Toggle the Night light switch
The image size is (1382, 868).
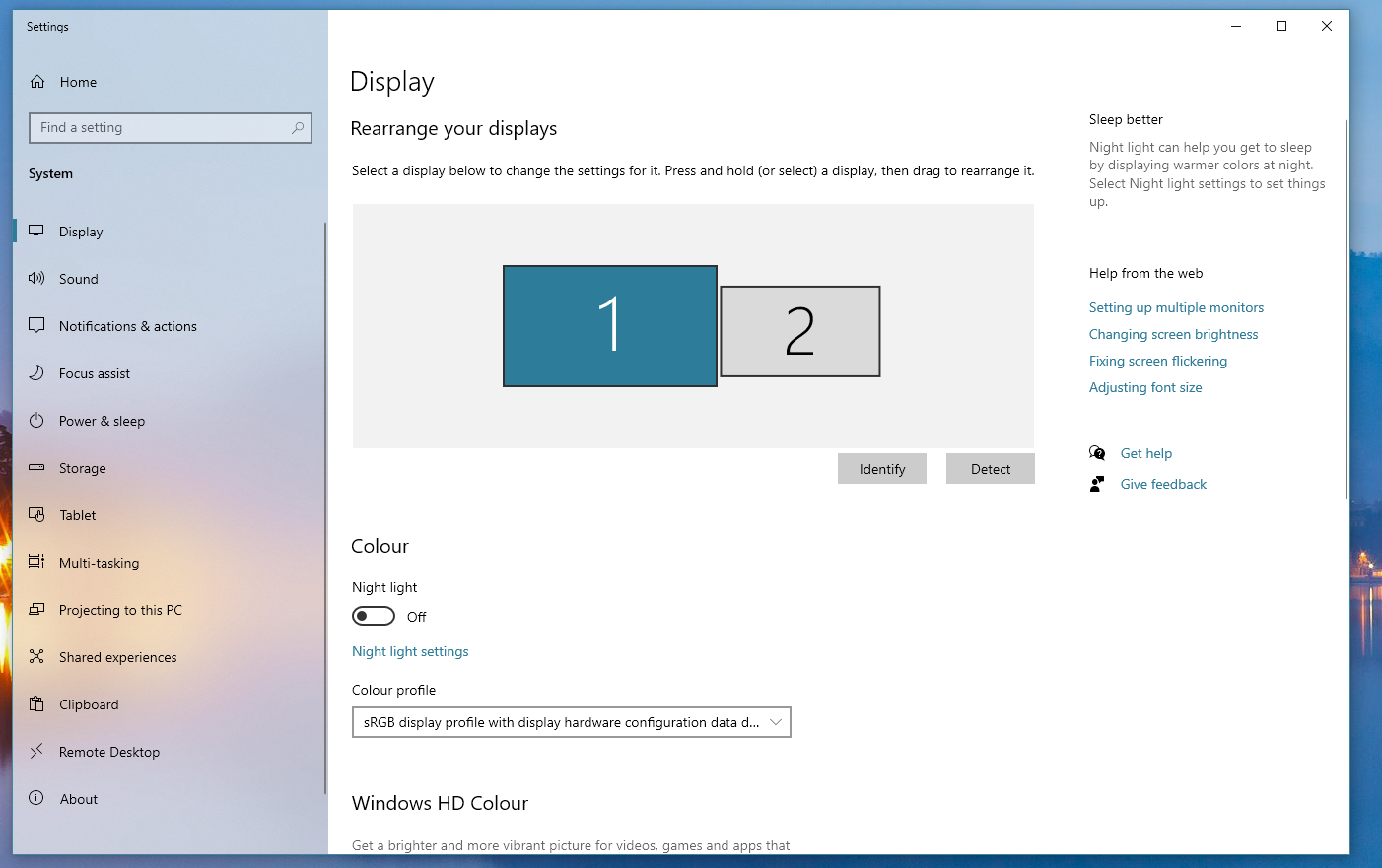tap(374, 616)
